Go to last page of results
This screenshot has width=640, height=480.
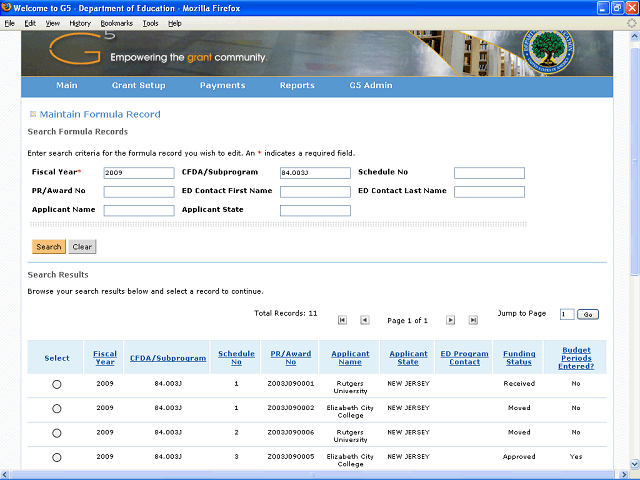[x=473, y=320]
